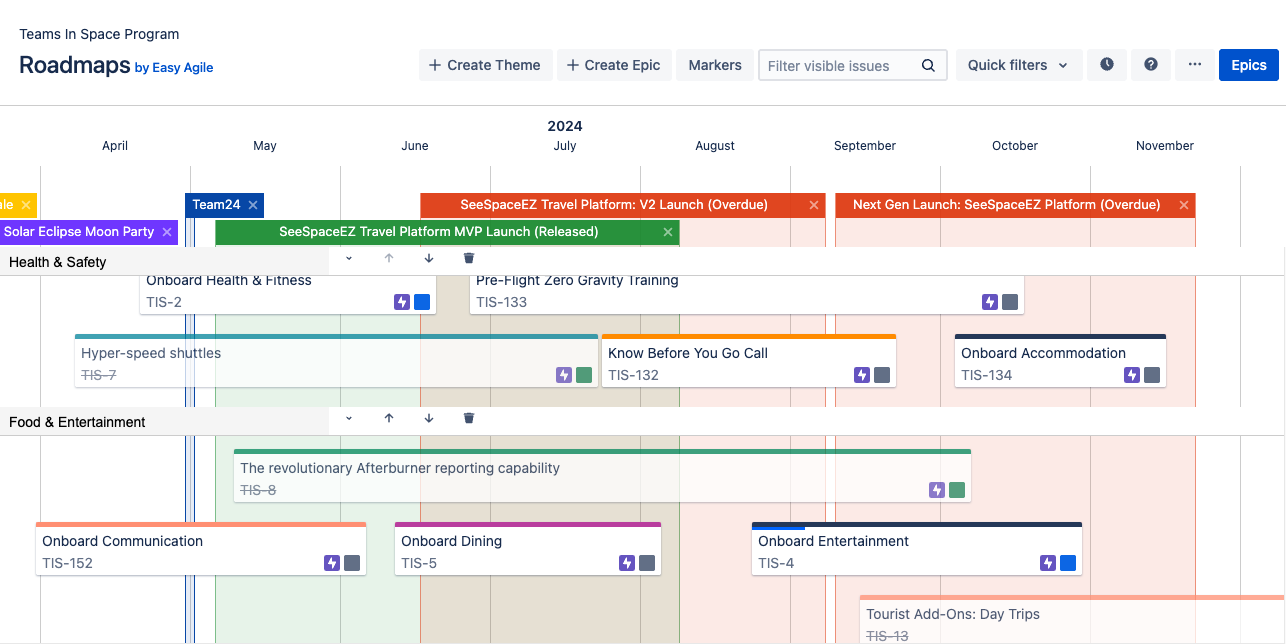Open the help question mark icon
Viewport: 1286px width, 644px height.
click(1151, 65)
